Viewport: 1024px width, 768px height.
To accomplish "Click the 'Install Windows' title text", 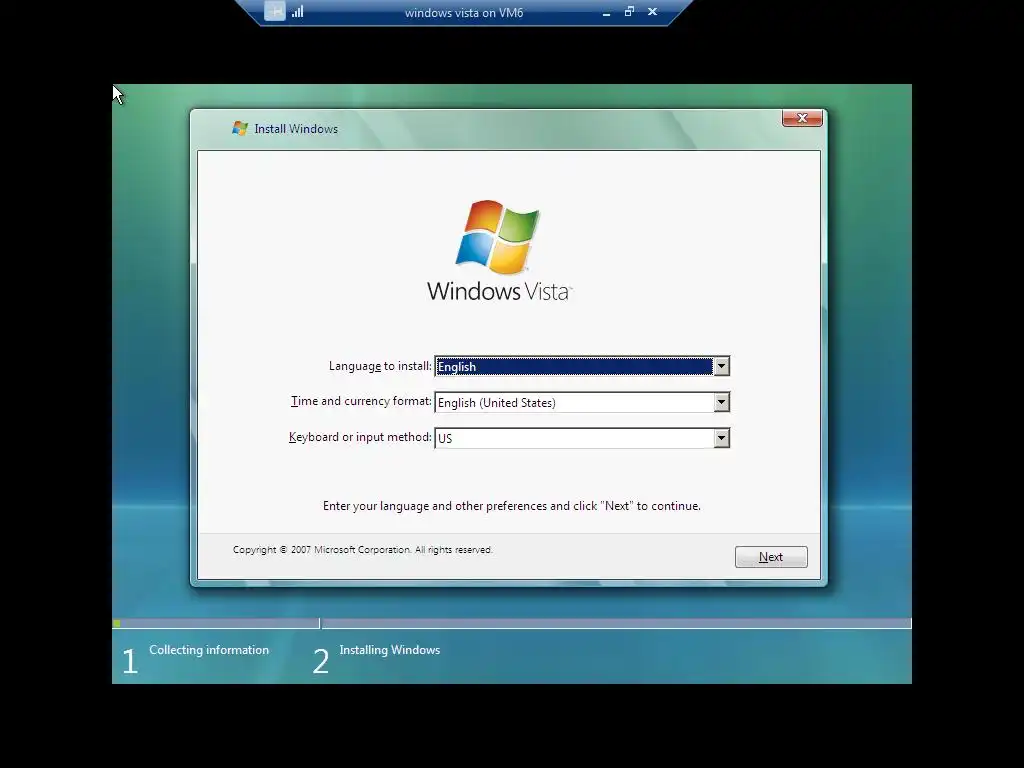I will [x=296, y=129].
